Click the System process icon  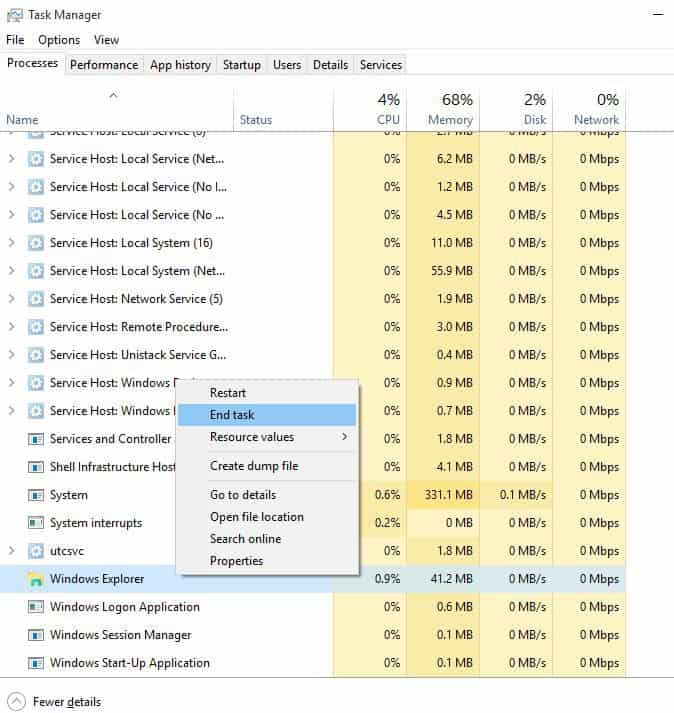[x=35, y=495]
